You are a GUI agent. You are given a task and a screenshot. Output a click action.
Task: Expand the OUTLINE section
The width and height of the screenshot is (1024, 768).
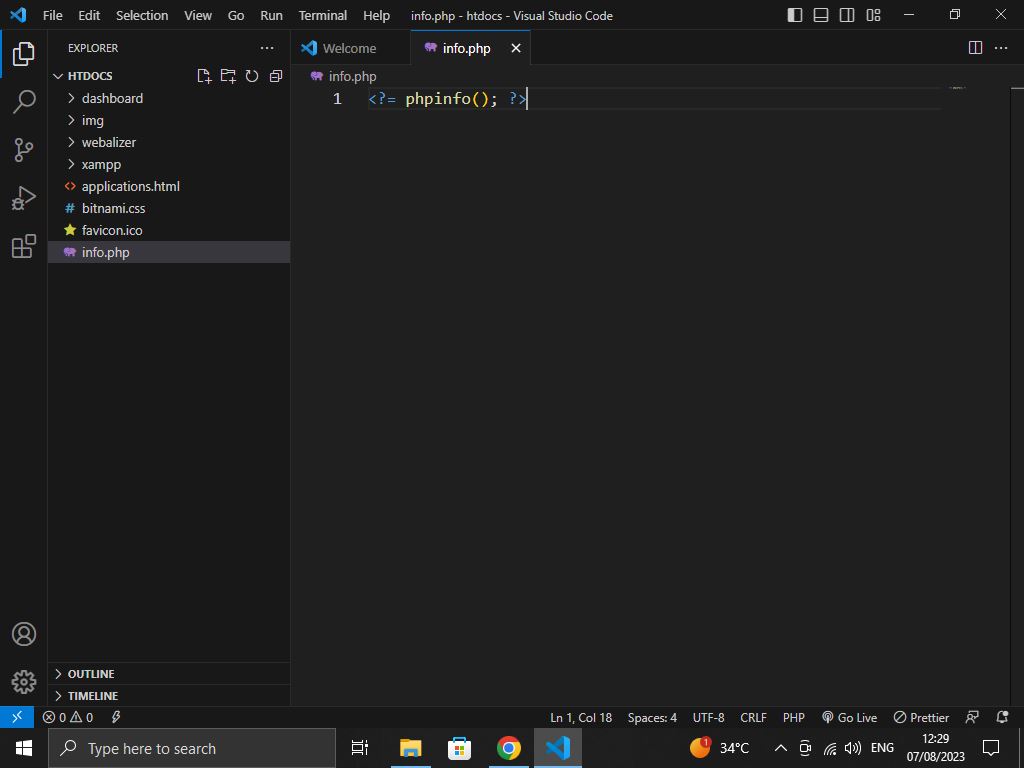(x=168, y=673)
